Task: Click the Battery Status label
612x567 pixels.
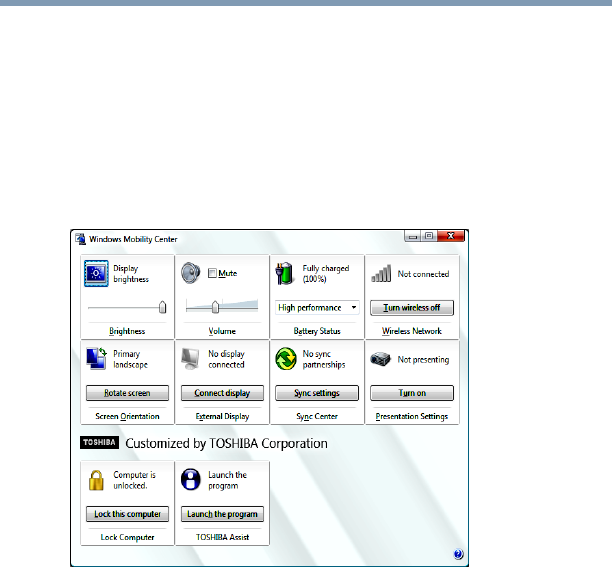Action: [x=317, y=331]
